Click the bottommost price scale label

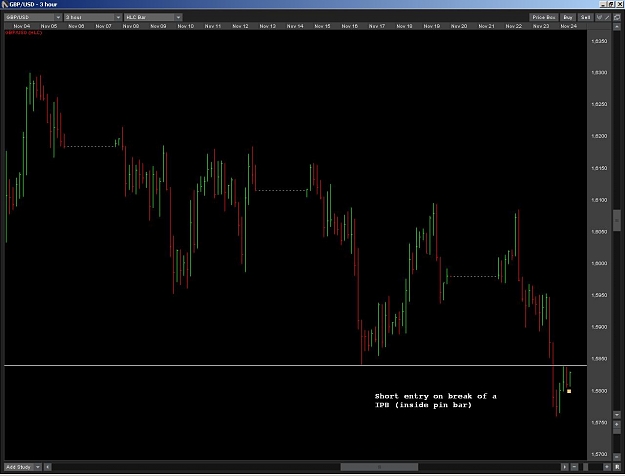pyautogui.click(x=599, y=454)
